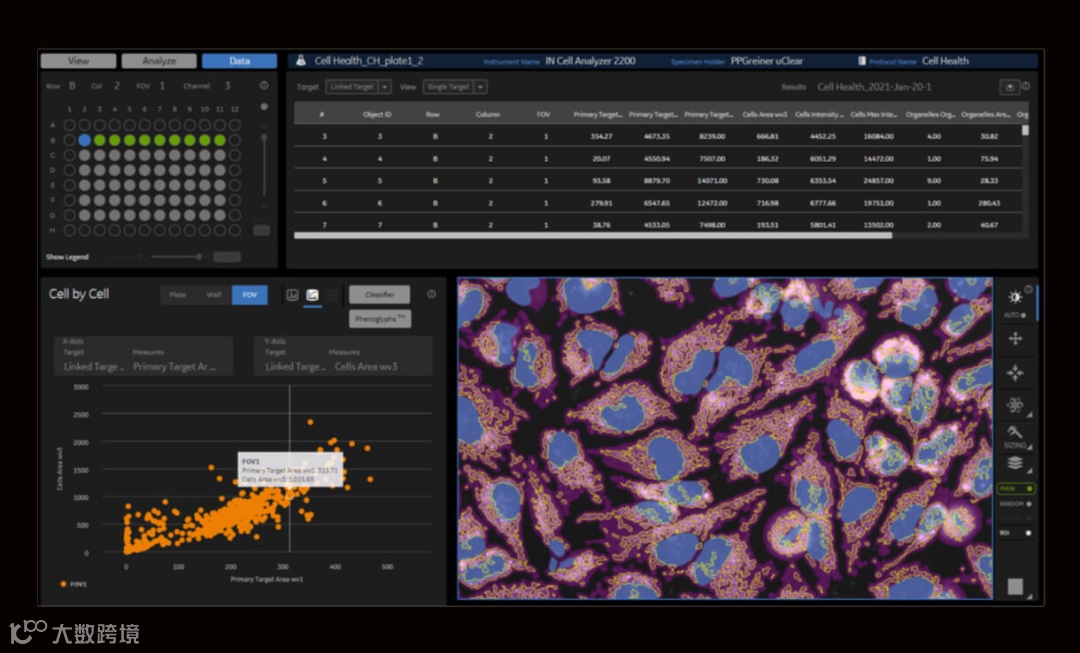Select blue well B2 in plate map

click(85, 140)
